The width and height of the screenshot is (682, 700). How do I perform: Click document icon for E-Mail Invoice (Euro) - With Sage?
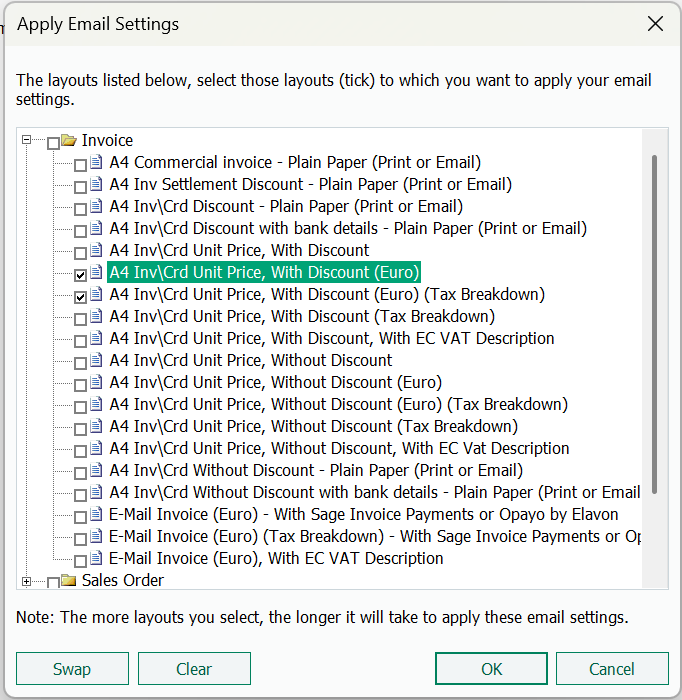tap(96, 514)
